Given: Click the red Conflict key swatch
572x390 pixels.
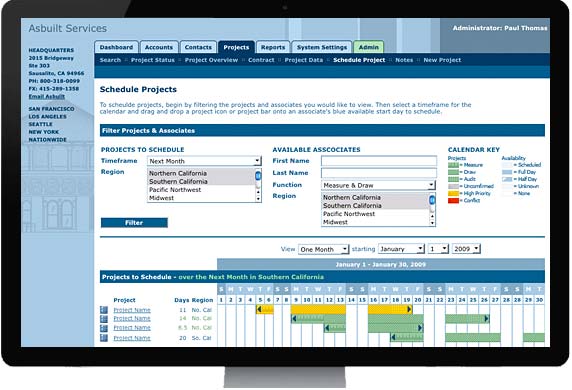Looking at the screenshot, I should tap(453, 200).
